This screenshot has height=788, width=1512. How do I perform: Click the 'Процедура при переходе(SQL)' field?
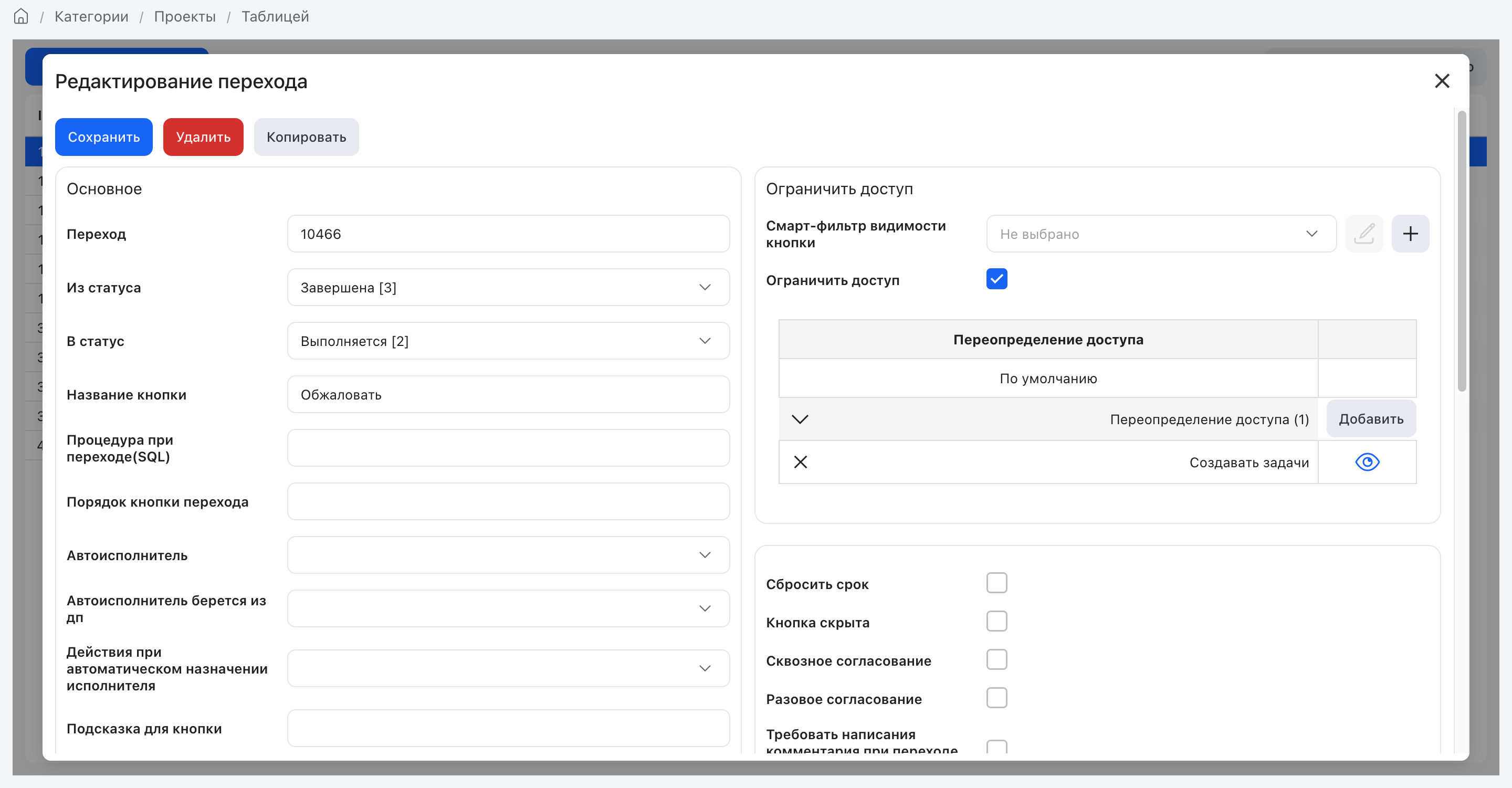point(508,448)
